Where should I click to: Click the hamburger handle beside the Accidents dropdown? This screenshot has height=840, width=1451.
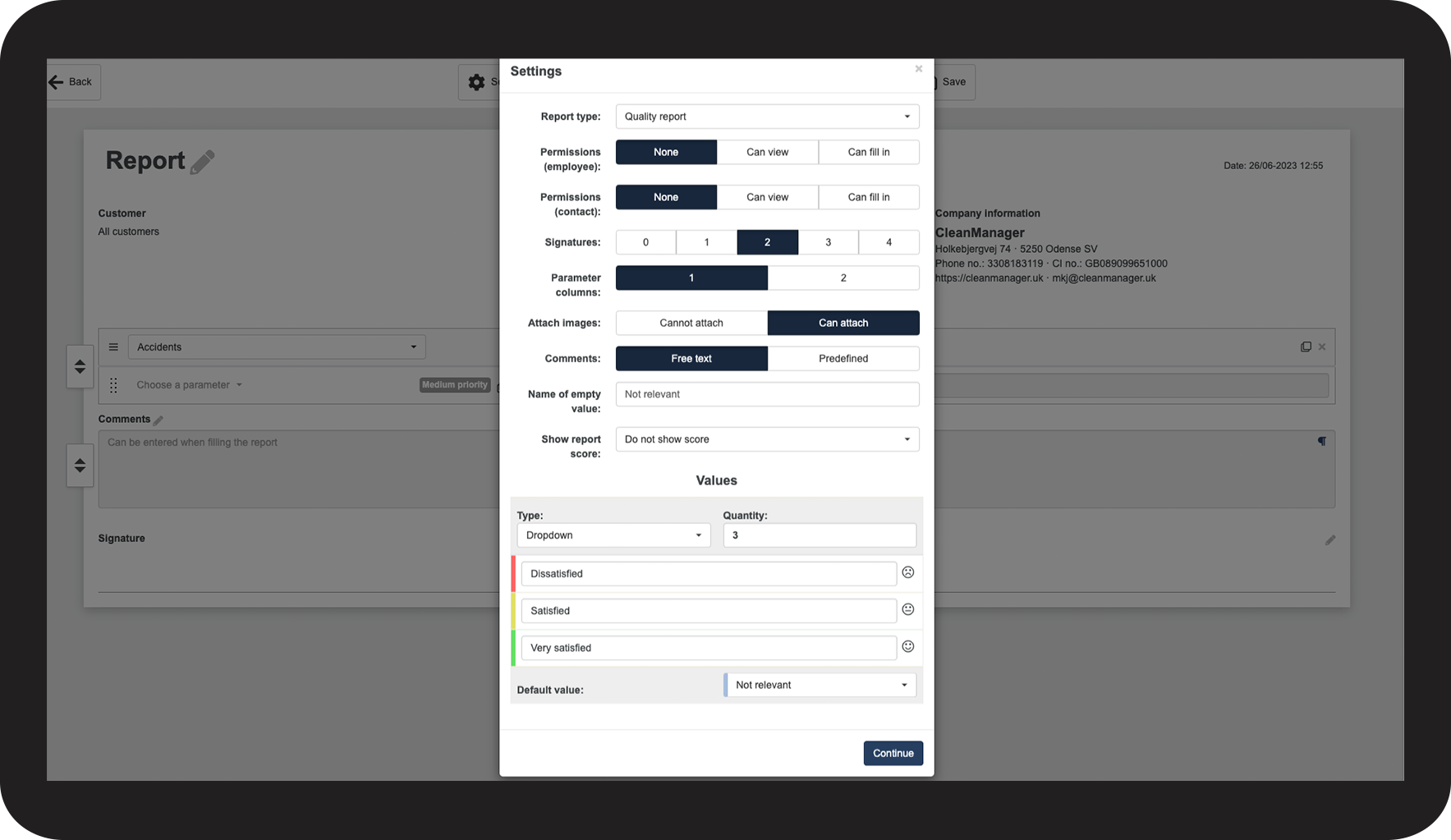click(x=113, y=347)
